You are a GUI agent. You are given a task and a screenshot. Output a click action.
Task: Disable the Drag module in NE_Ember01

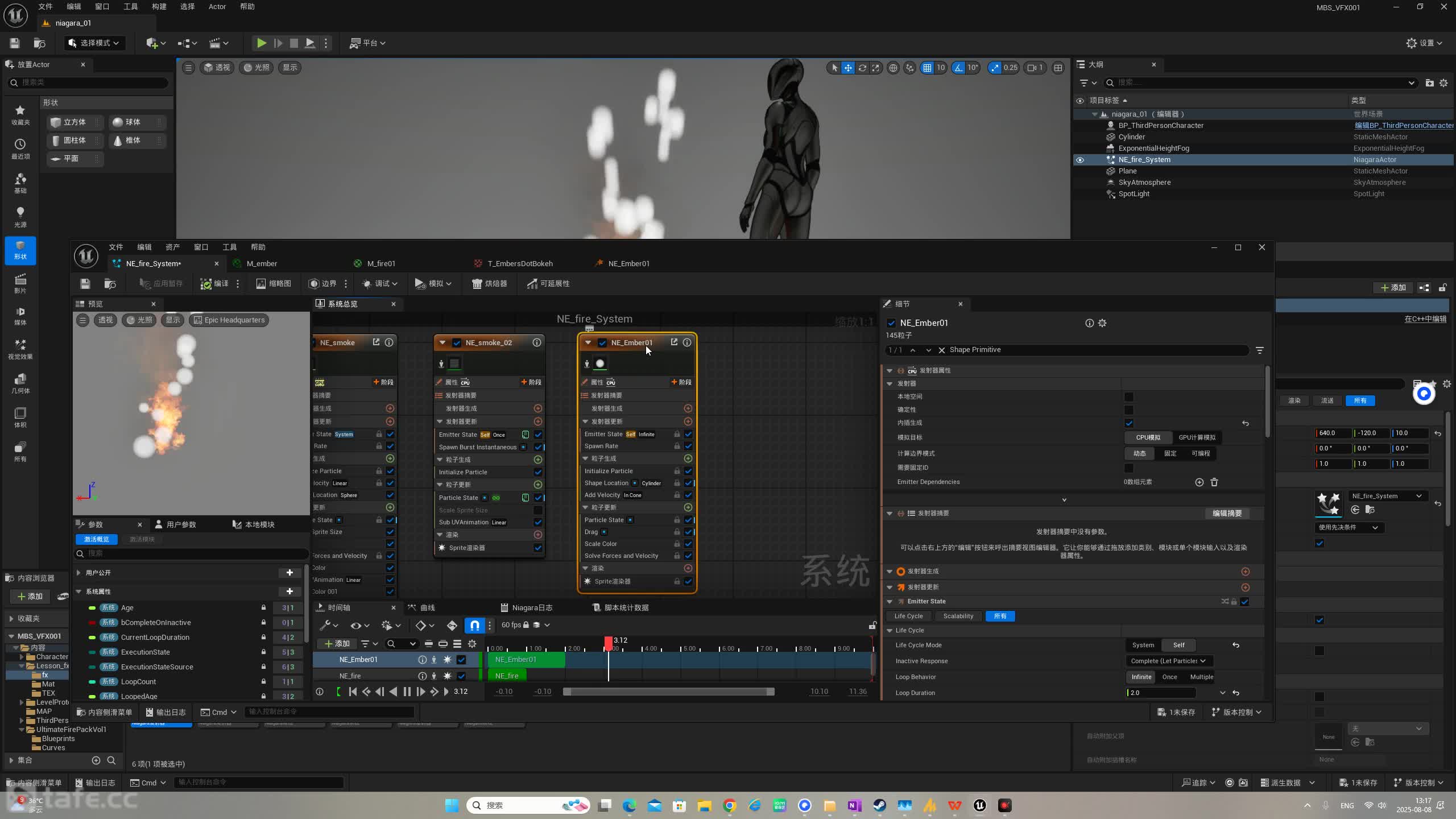(x=688, y=532)
